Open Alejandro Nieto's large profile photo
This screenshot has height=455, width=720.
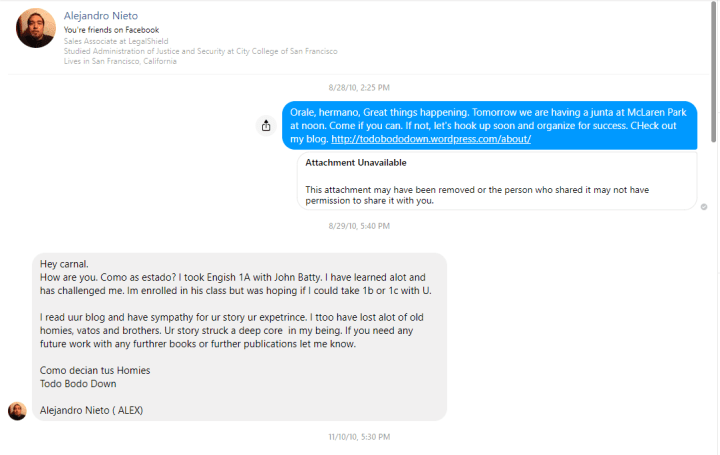click(35, 28)
